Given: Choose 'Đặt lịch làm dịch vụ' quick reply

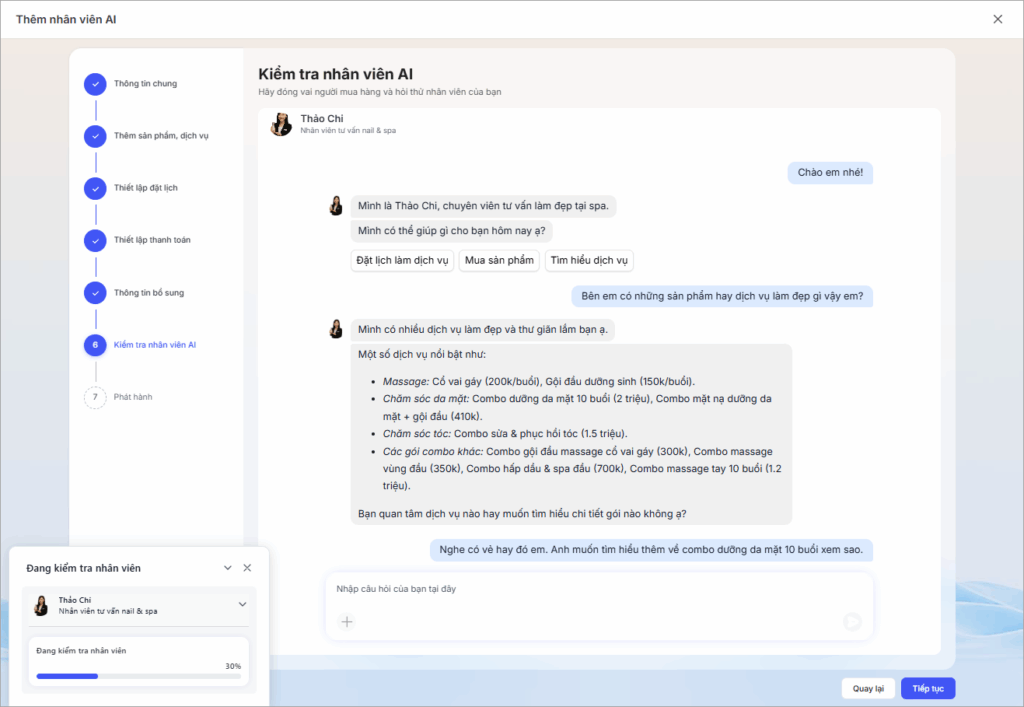Looking at the screenshot, I should 402,261.
